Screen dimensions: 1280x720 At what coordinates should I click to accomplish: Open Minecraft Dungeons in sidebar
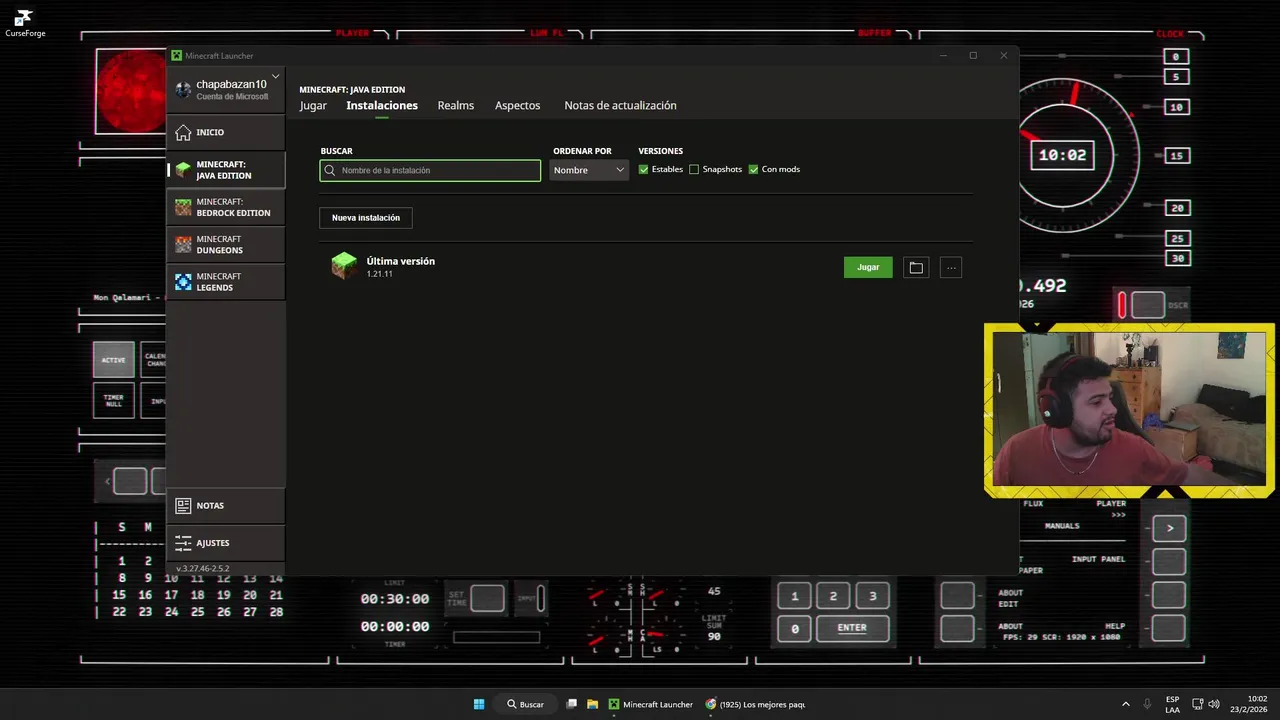click(225, 245)
